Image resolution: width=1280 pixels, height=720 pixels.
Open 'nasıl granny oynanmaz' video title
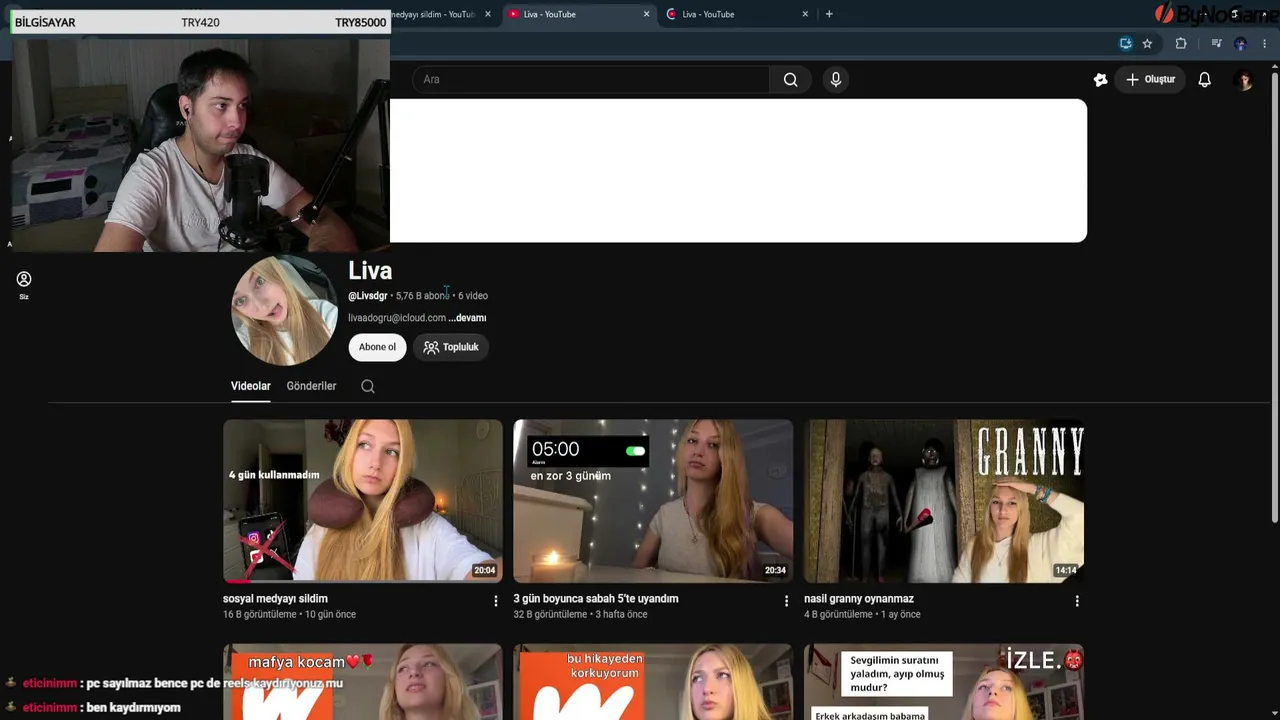(x=859, y=599)
